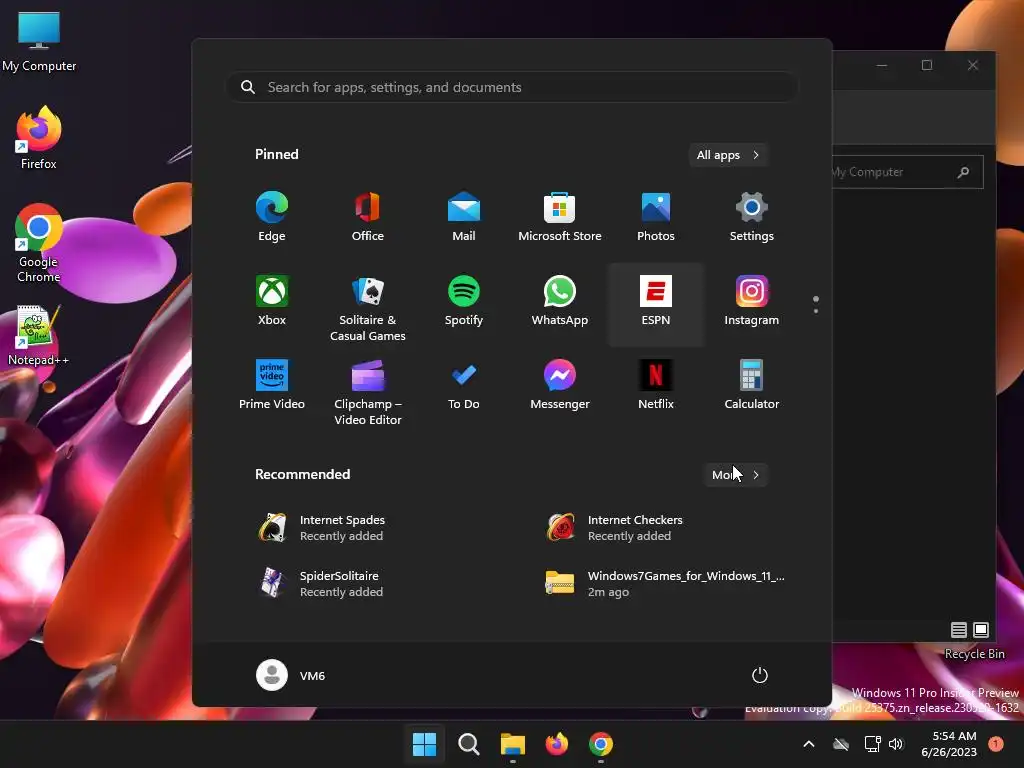The image size is (1024, 768).
Task: Open Google Chrome from taskbar
Action: pos(601,744)
